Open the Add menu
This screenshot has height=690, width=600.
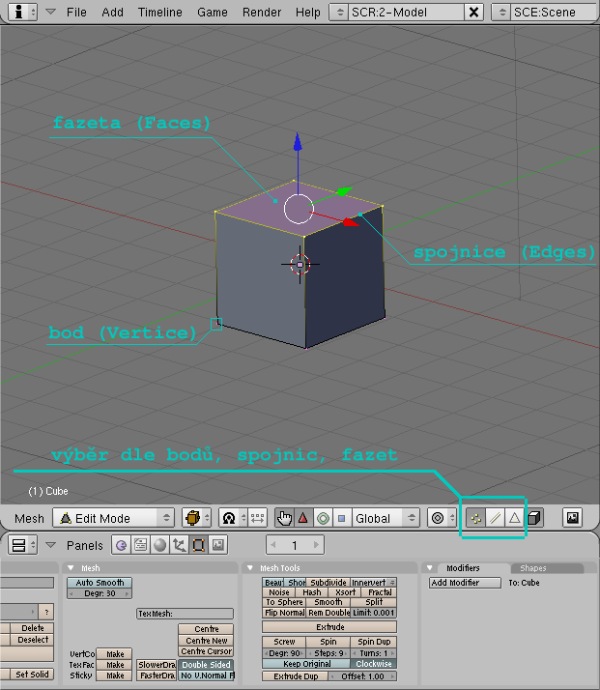[x=112, y=12]
